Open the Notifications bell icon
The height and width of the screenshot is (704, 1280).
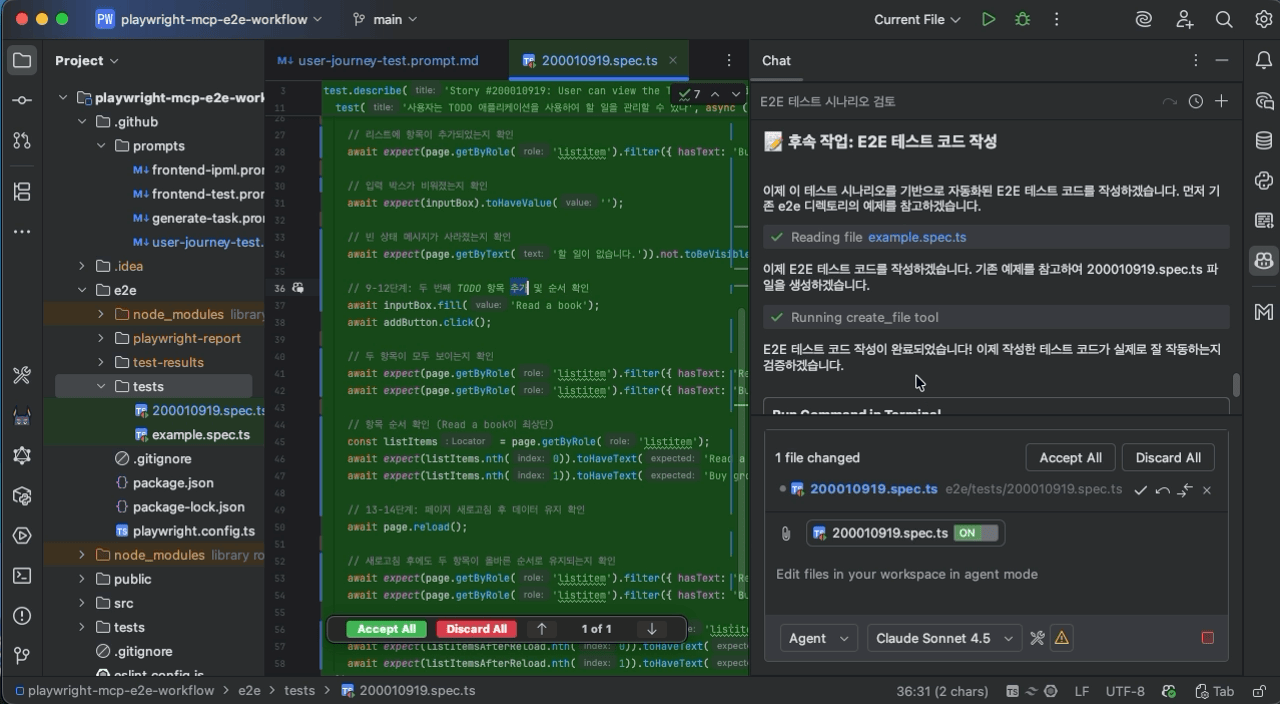[1263, 60]
